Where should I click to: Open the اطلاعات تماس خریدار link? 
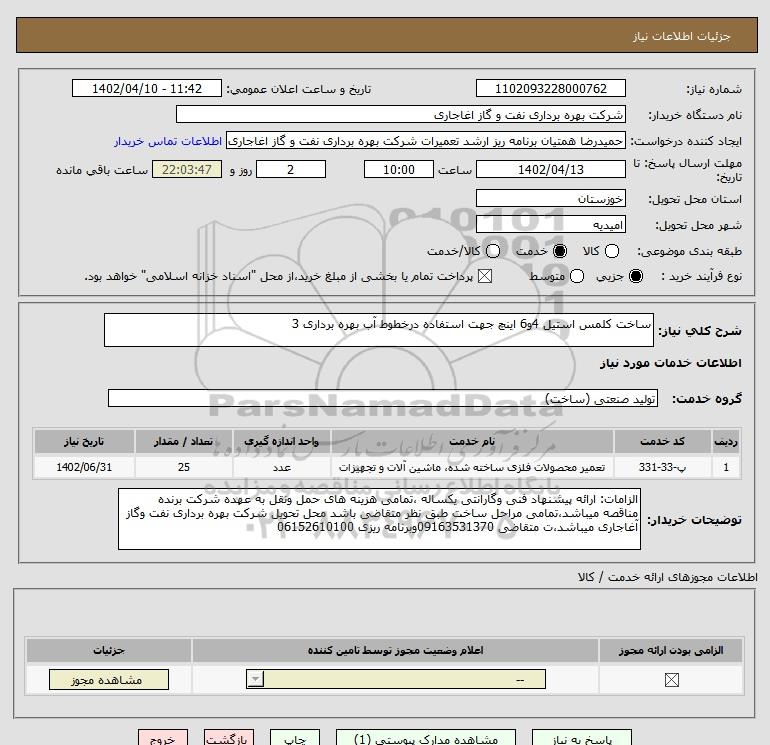(x=168, y=141)
